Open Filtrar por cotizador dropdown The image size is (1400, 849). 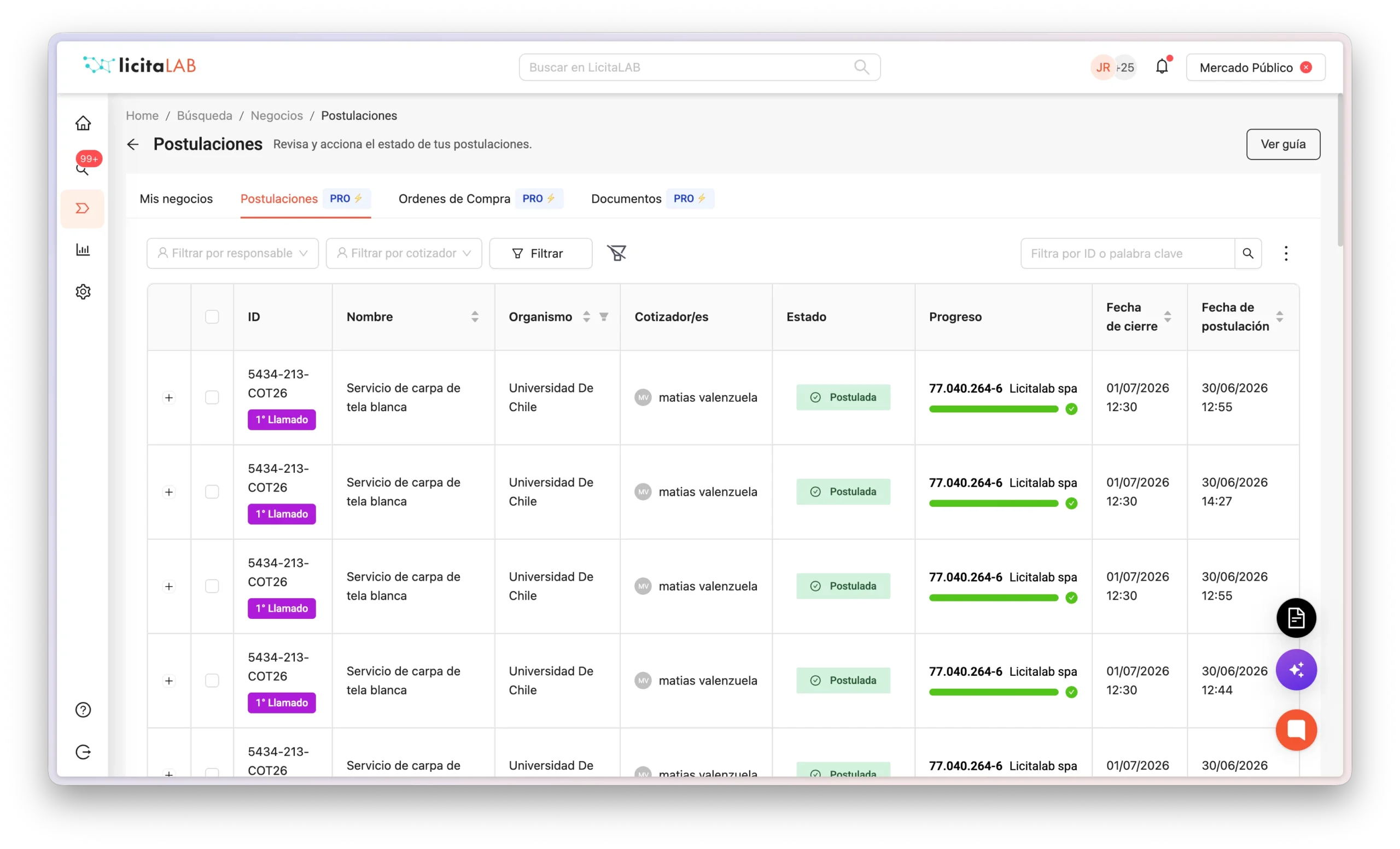[404, 253]
